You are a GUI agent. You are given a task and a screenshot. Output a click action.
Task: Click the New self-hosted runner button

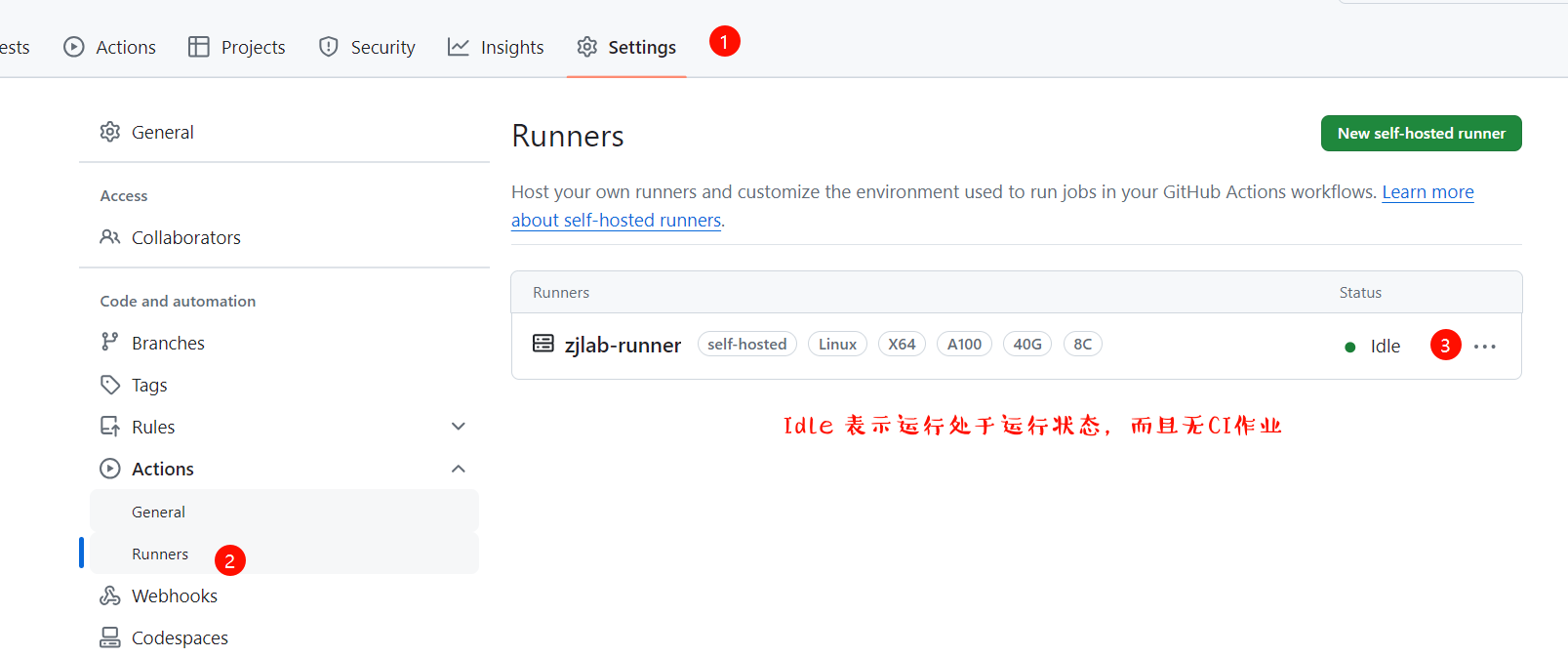1421,133
